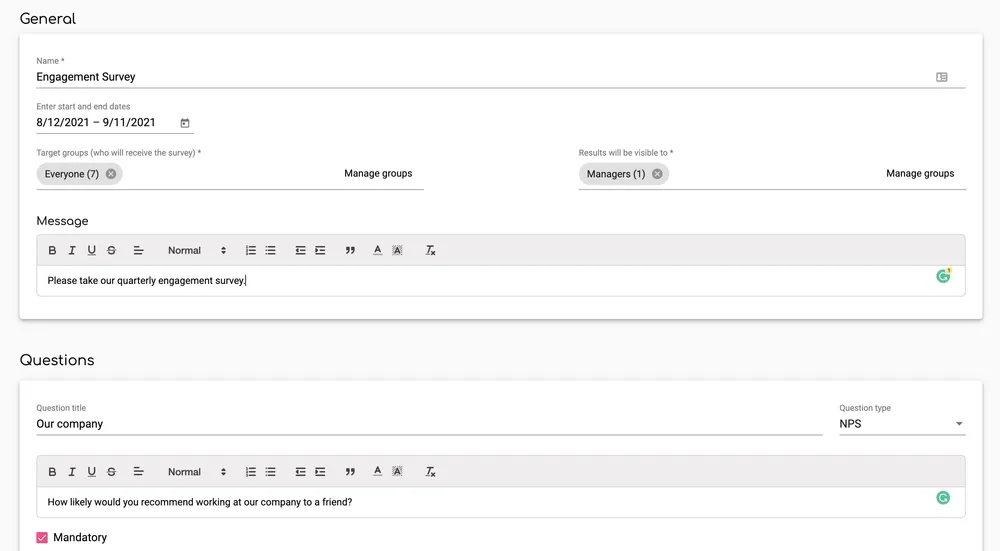Italicize text in the question editor
Viewport: 1000px width, 551px height.
[72, 472]
